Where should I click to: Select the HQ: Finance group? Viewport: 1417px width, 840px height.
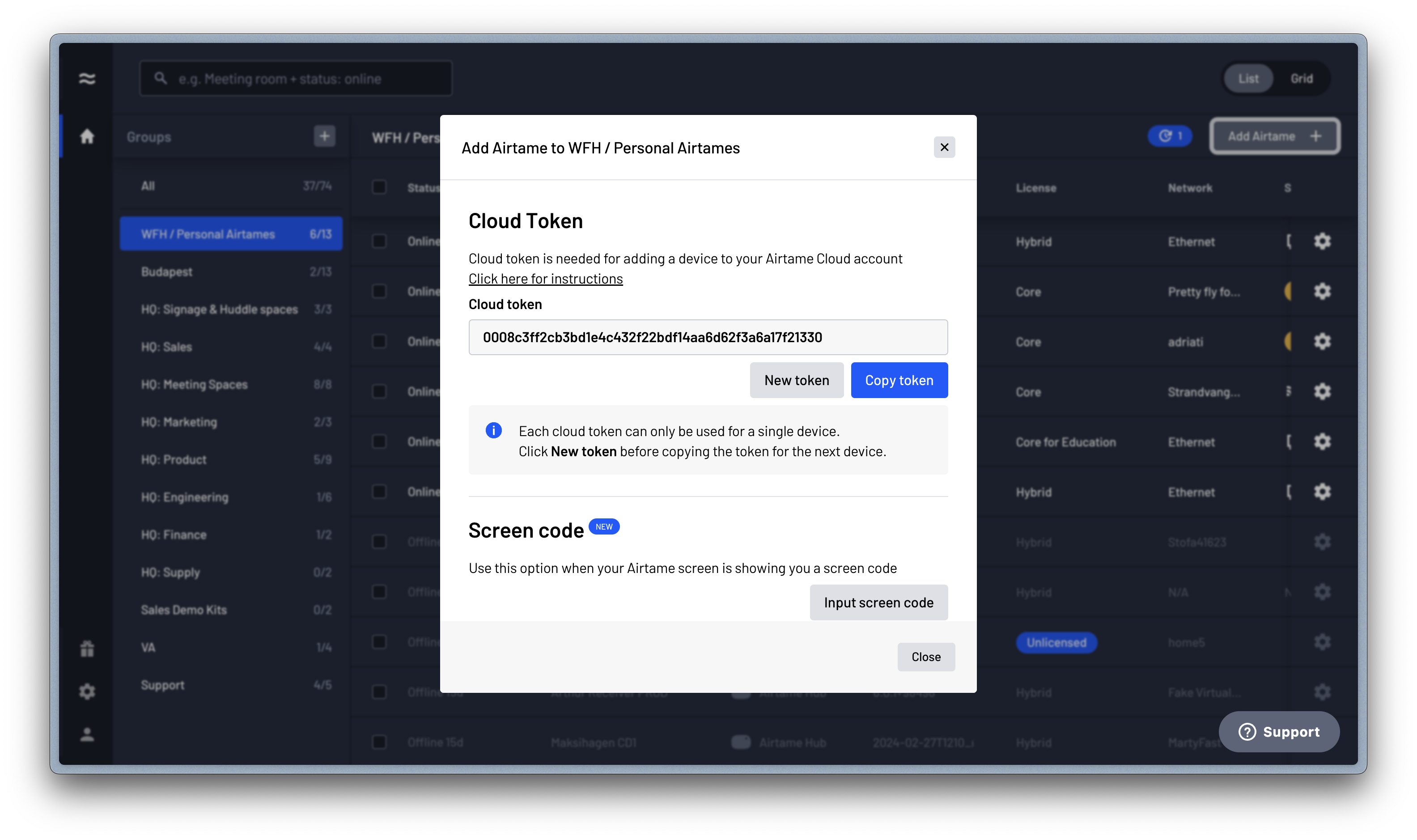point(231,535)
